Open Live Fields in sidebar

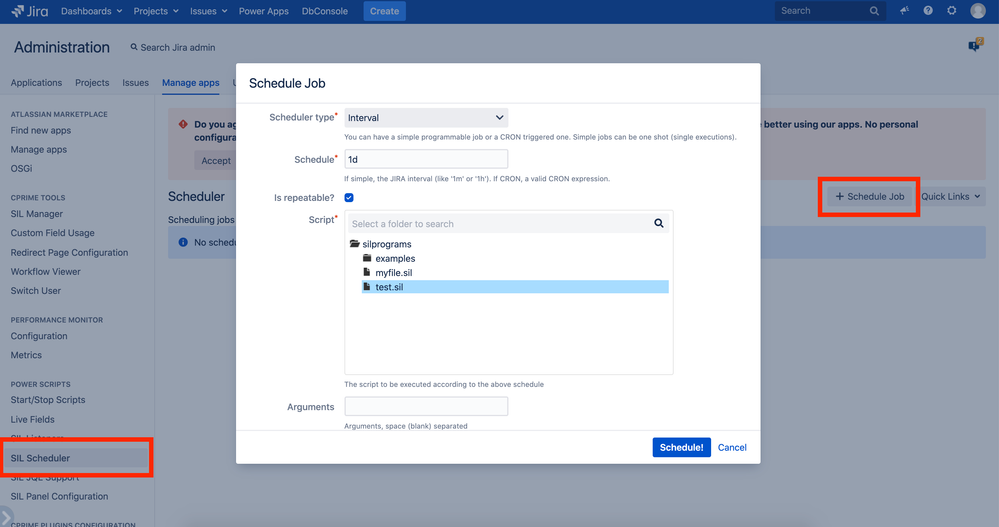32,419
